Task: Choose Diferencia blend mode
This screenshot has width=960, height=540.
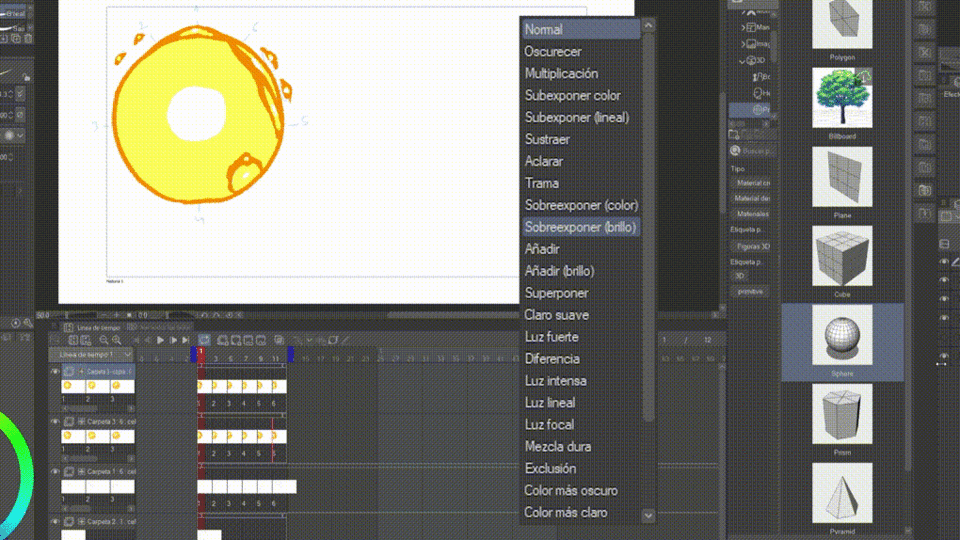Action: pyautogui.click(x=580, y=359)
